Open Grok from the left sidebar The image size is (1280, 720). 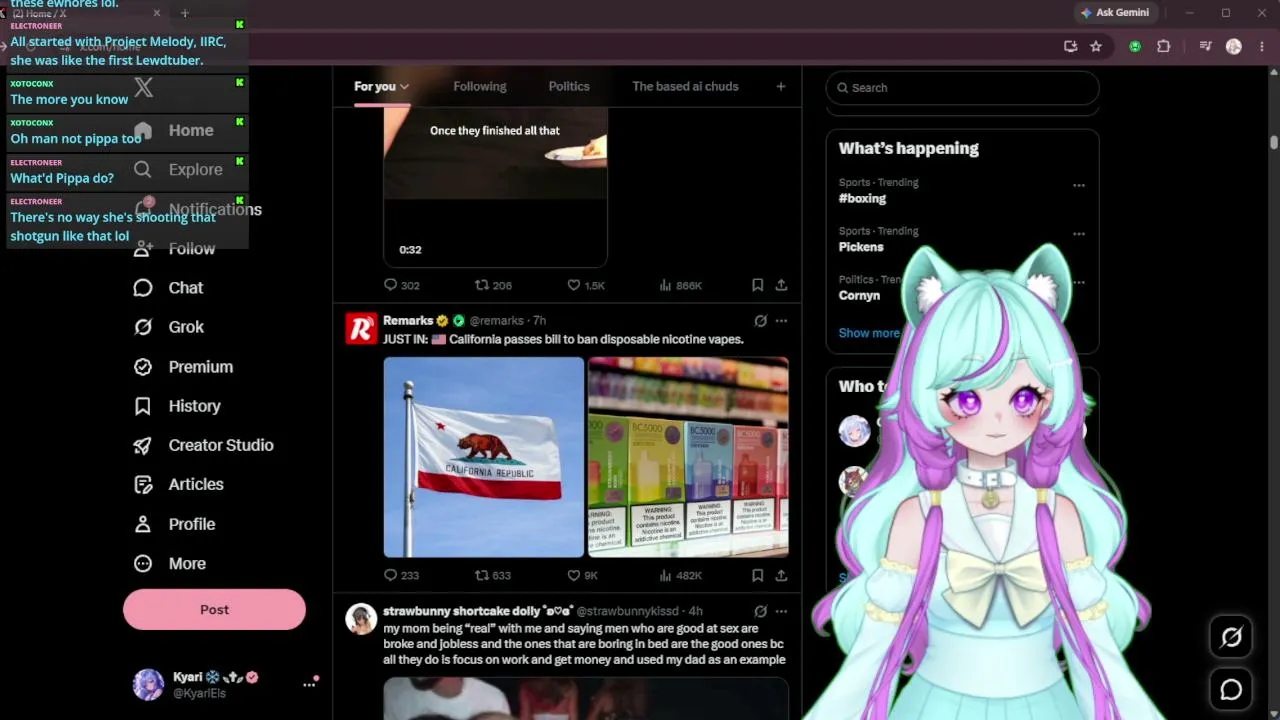pyautogui.click(x=169, y=327)
